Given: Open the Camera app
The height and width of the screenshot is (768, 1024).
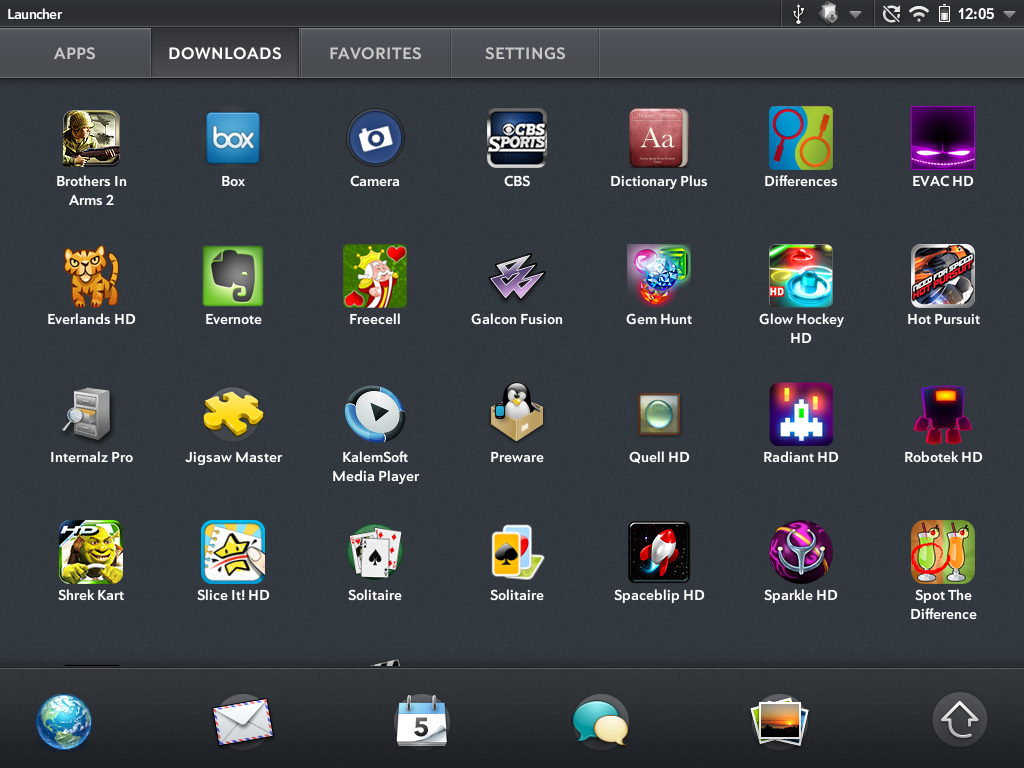Looking at the screenshot, I should tap(375, 138).
